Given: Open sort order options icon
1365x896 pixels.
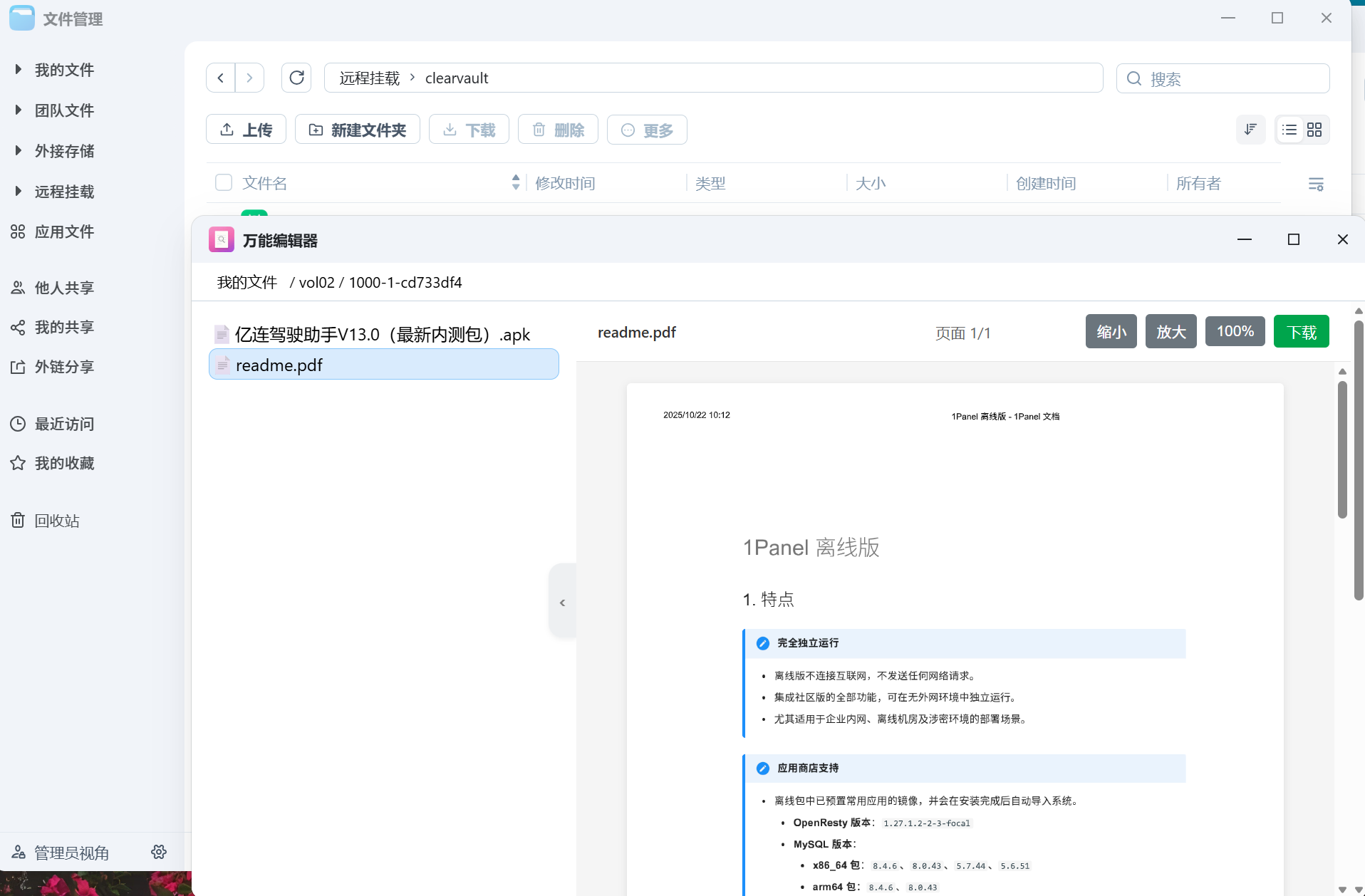Looking at the screenshot, I should (1250, 130).
